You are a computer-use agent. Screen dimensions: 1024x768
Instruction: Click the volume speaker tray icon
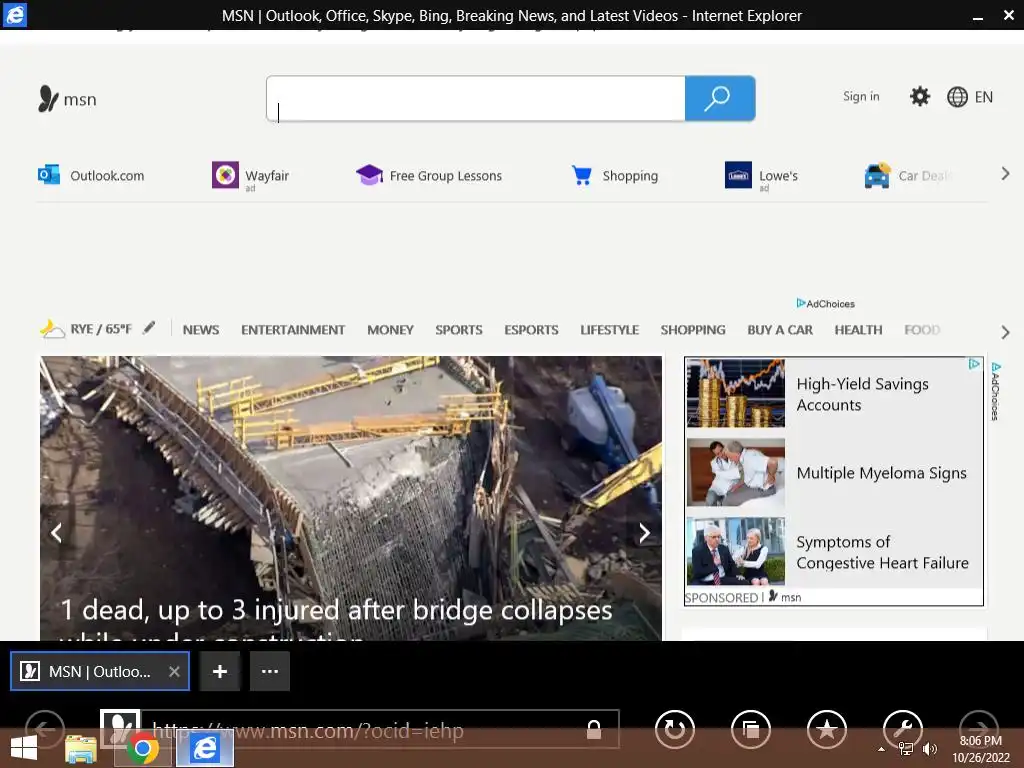pos(929,749)
